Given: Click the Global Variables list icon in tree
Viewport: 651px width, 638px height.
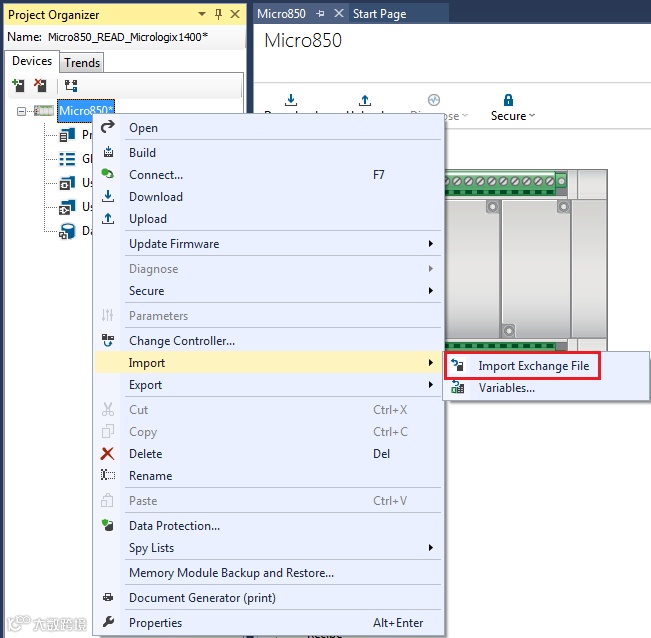Looking at the screenshot, I should tap(67, 159).
